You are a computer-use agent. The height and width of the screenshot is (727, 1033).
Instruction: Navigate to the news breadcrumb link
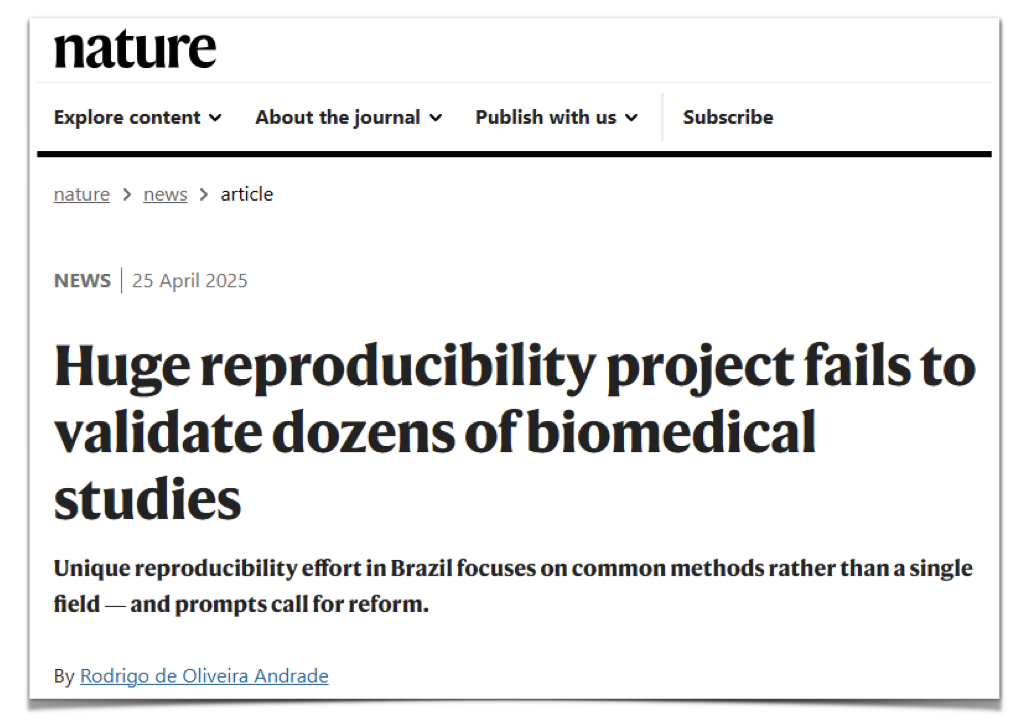click(x=165, y=195)
